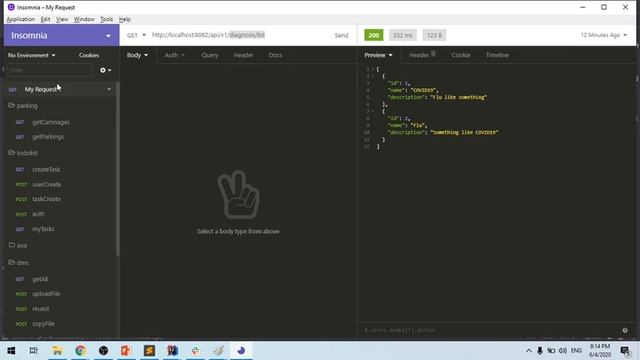Open Chrome from the taskbar

[80, 351]
